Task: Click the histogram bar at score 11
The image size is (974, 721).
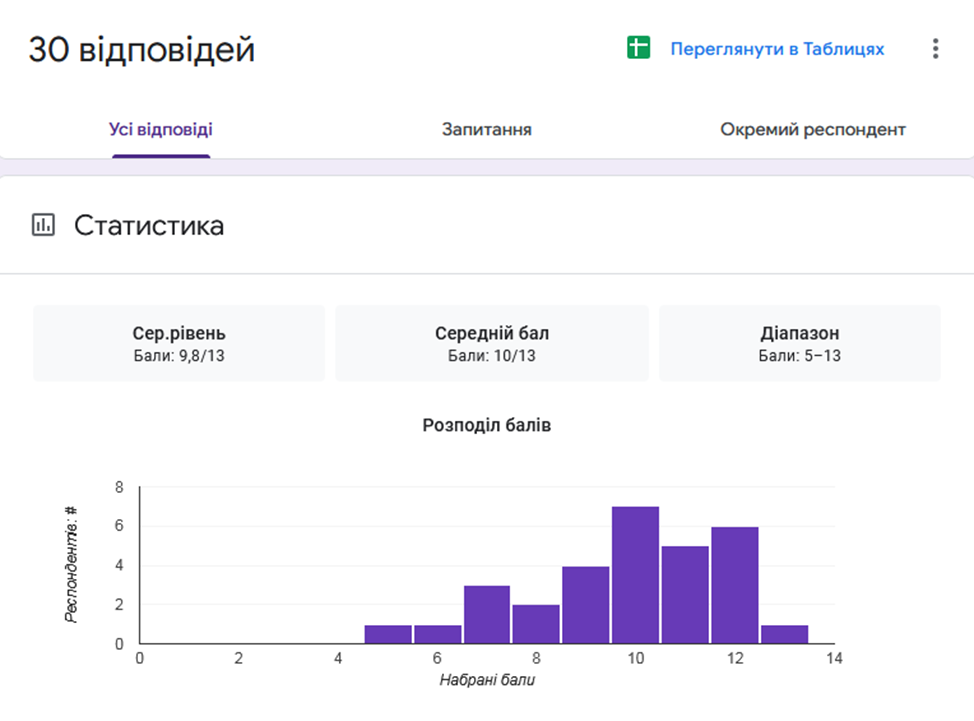Action: point(685,595)
